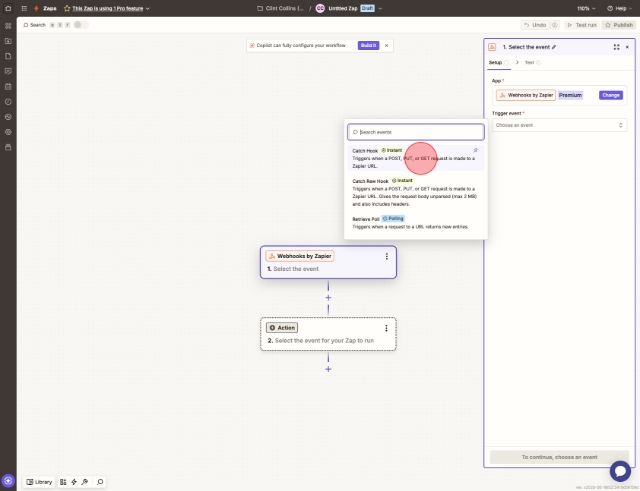The height and width of the screenshot is (491, 640).
Task: Pin the Catch Hook event
Action: coord(476,150)
